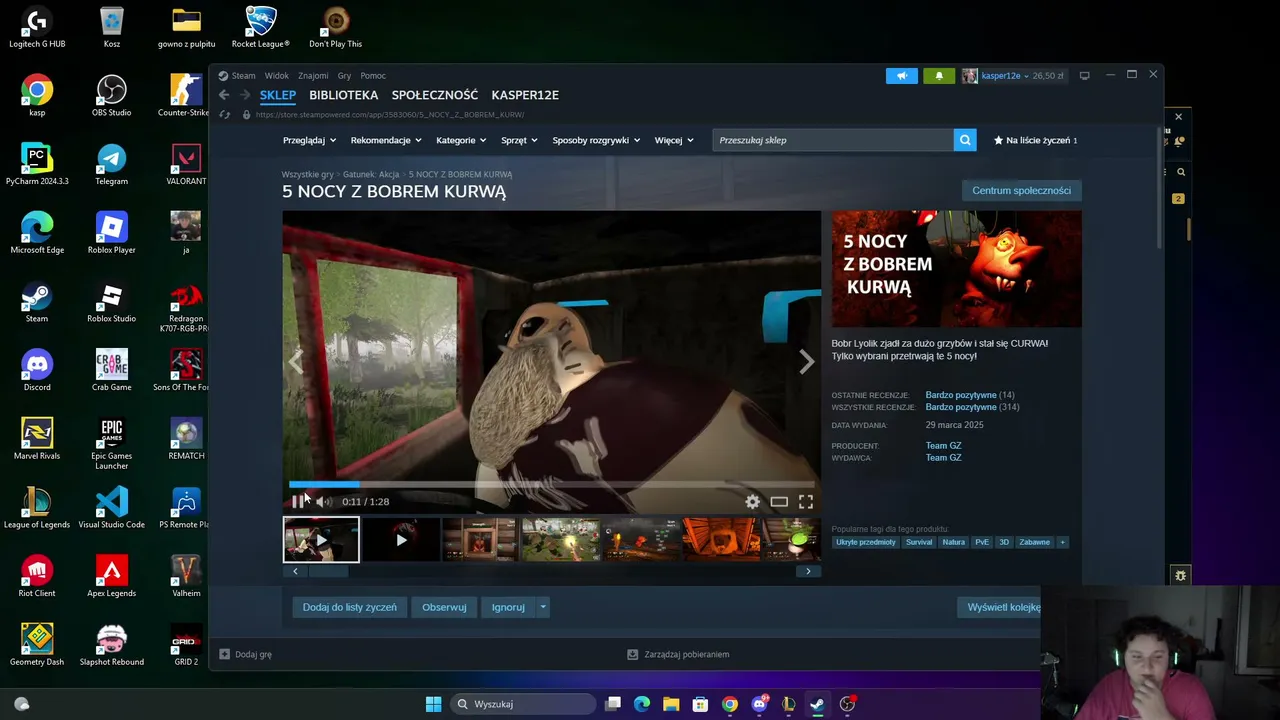Enter fullscreen for the trailer video
Image resolution: width=1280 pixels, height=720 pixels.
tap(806, 502)
